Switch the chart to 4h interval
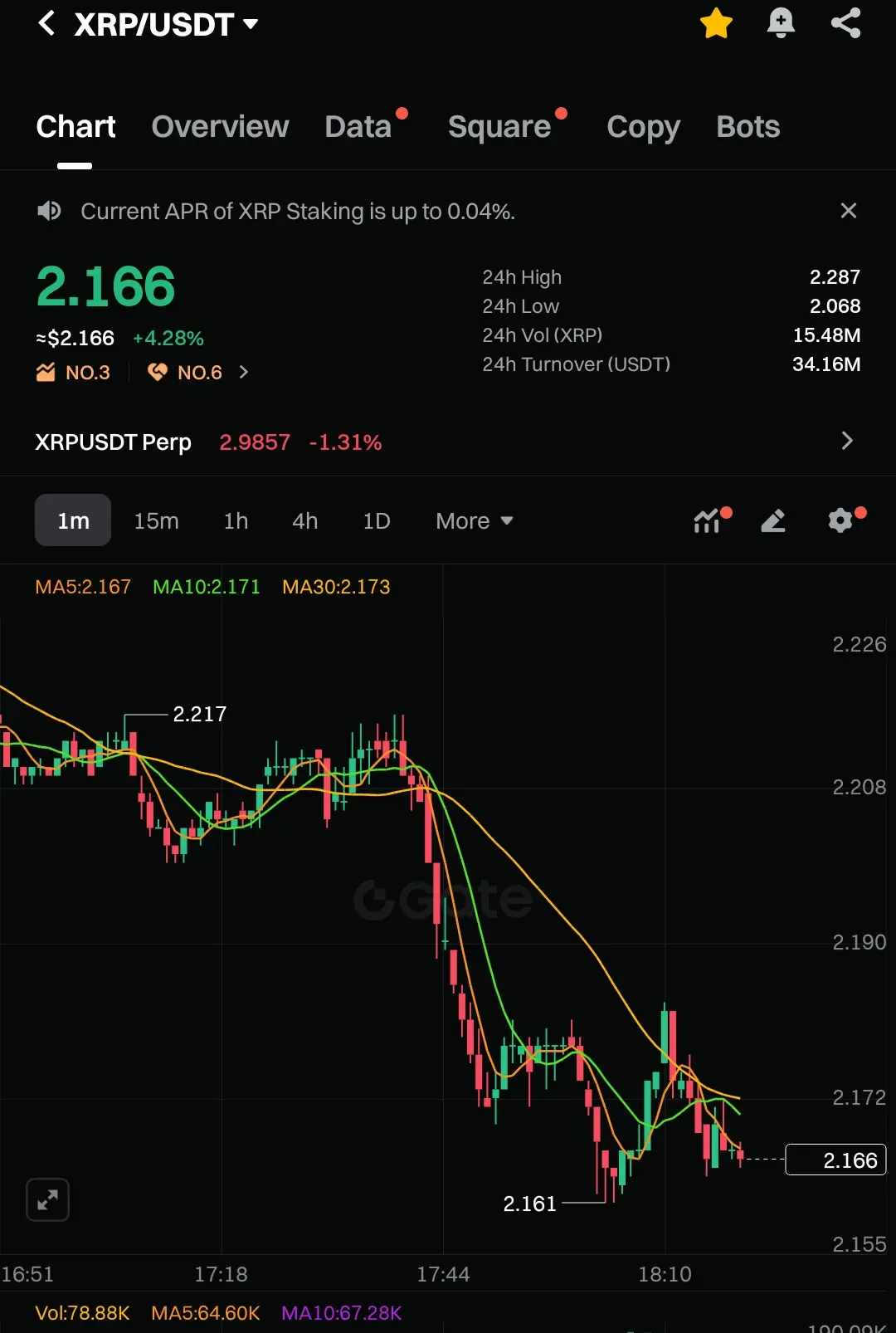The width and height of the screenshot is (896, 1333). [x=304, y=521]
